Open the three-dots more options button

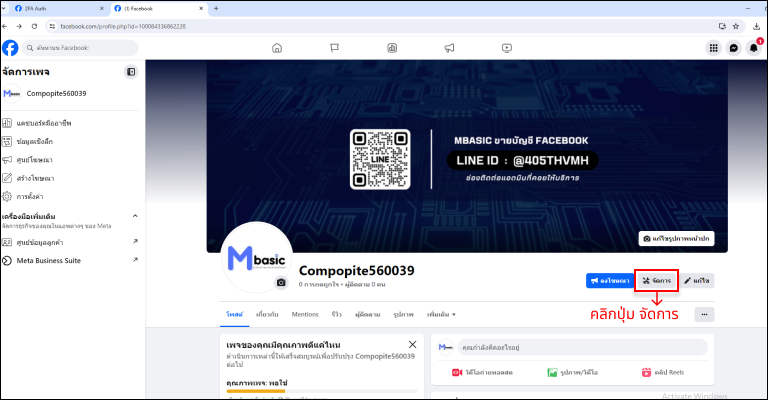(704, 314)
